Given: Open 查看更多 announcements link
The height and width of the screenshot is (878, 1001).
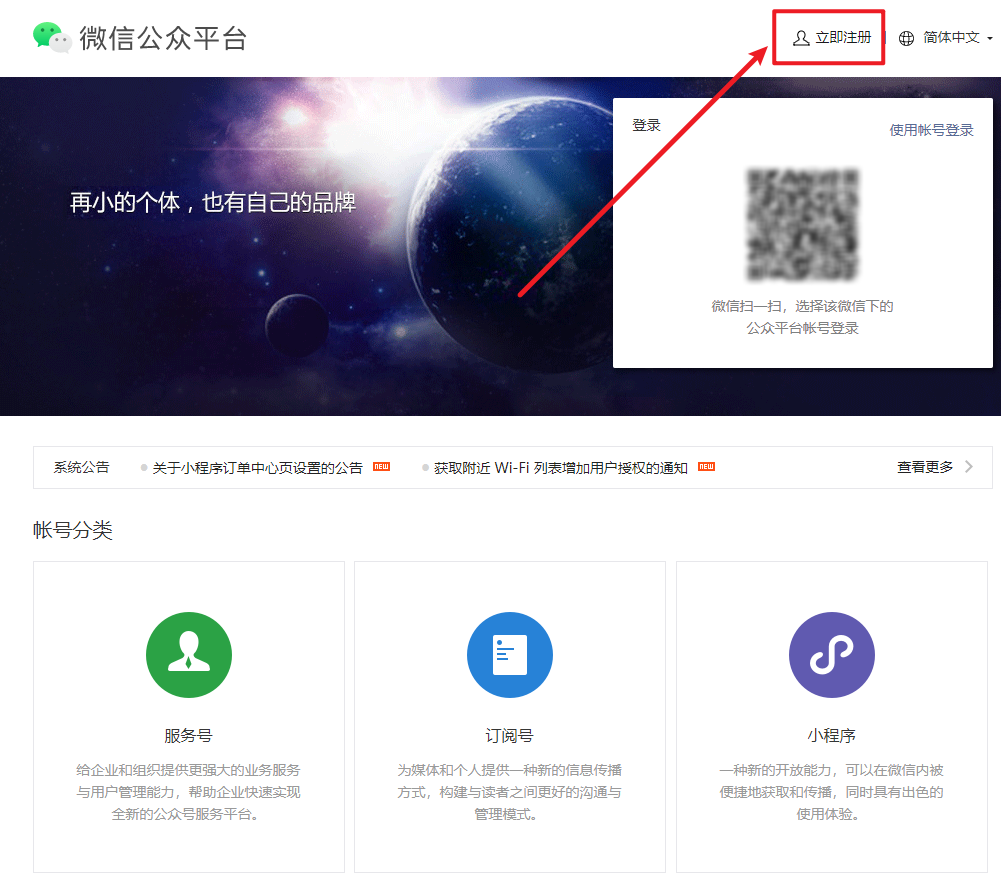Looking at the screenshot, I should coord(925,467).
